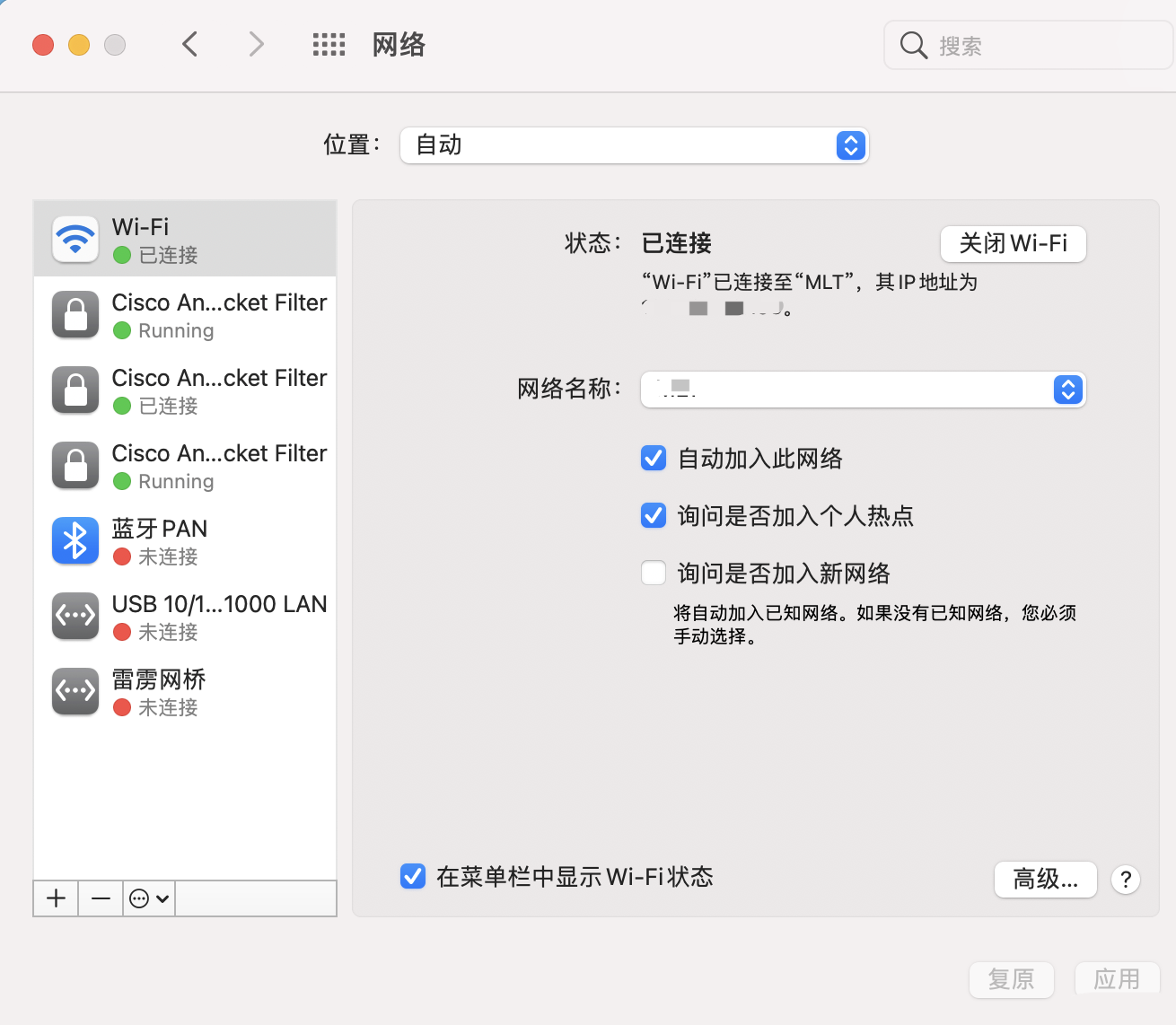Click the search magnifier icon
The width and height of the screenshot is (1176, 1025).
coord(913,45)
